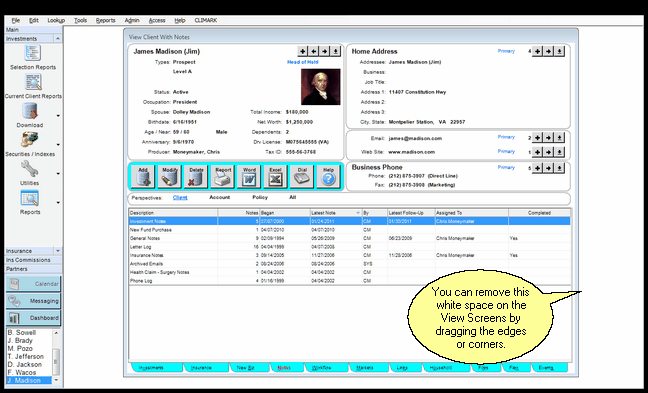
Task: Open the Tools menu
Action: 80,20
